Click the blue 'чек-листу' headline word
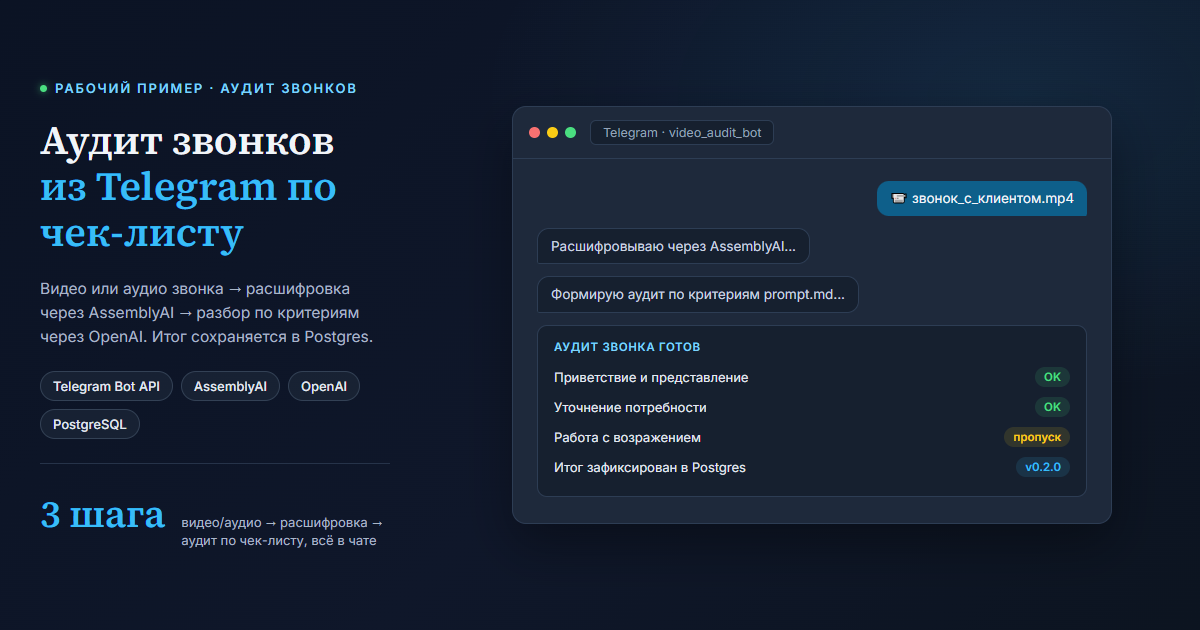 point(142,234)
